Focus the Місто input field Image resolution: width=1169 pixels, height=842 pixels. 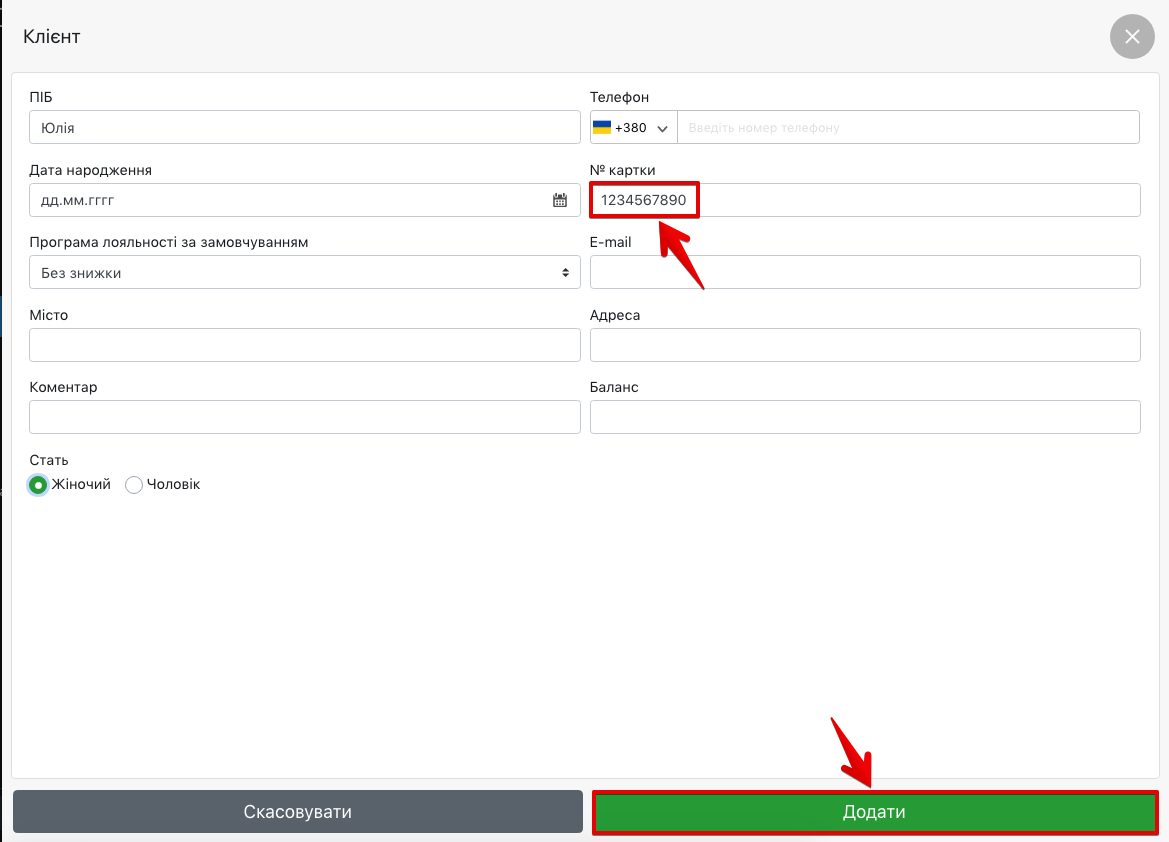(305, 345)
